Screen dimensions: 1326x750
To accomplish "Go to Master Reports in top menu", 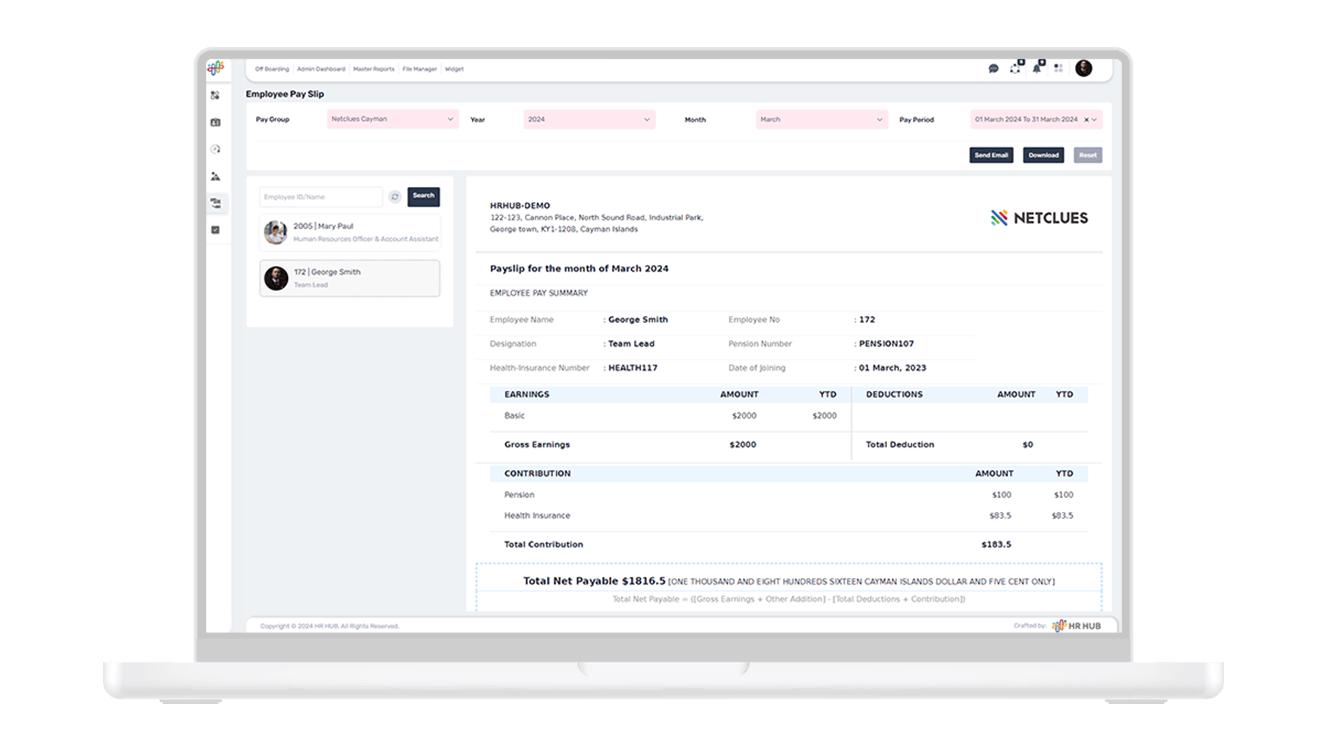I will coord(373,69).
